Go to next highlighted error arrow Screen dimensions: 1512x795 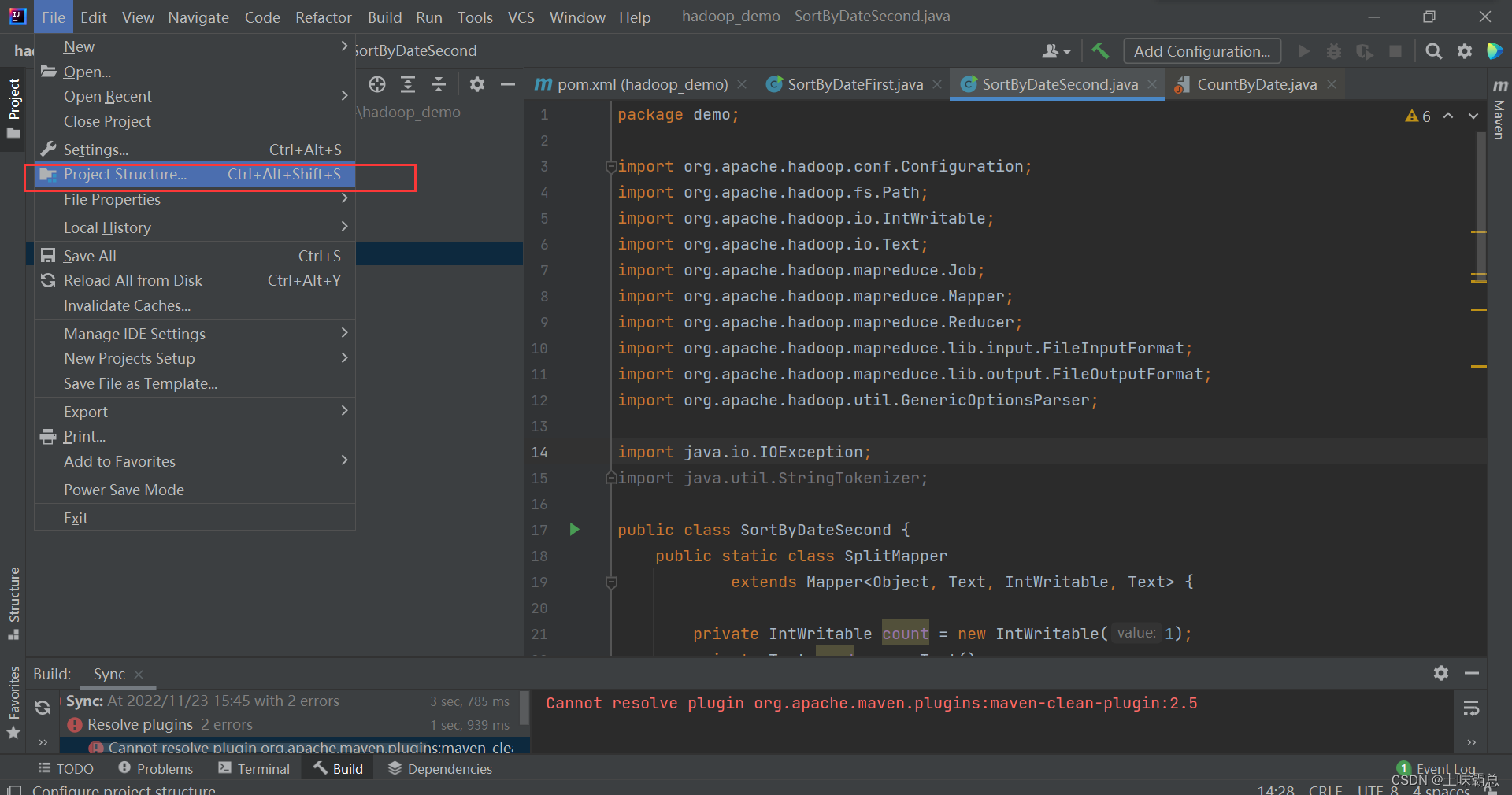1473,116
